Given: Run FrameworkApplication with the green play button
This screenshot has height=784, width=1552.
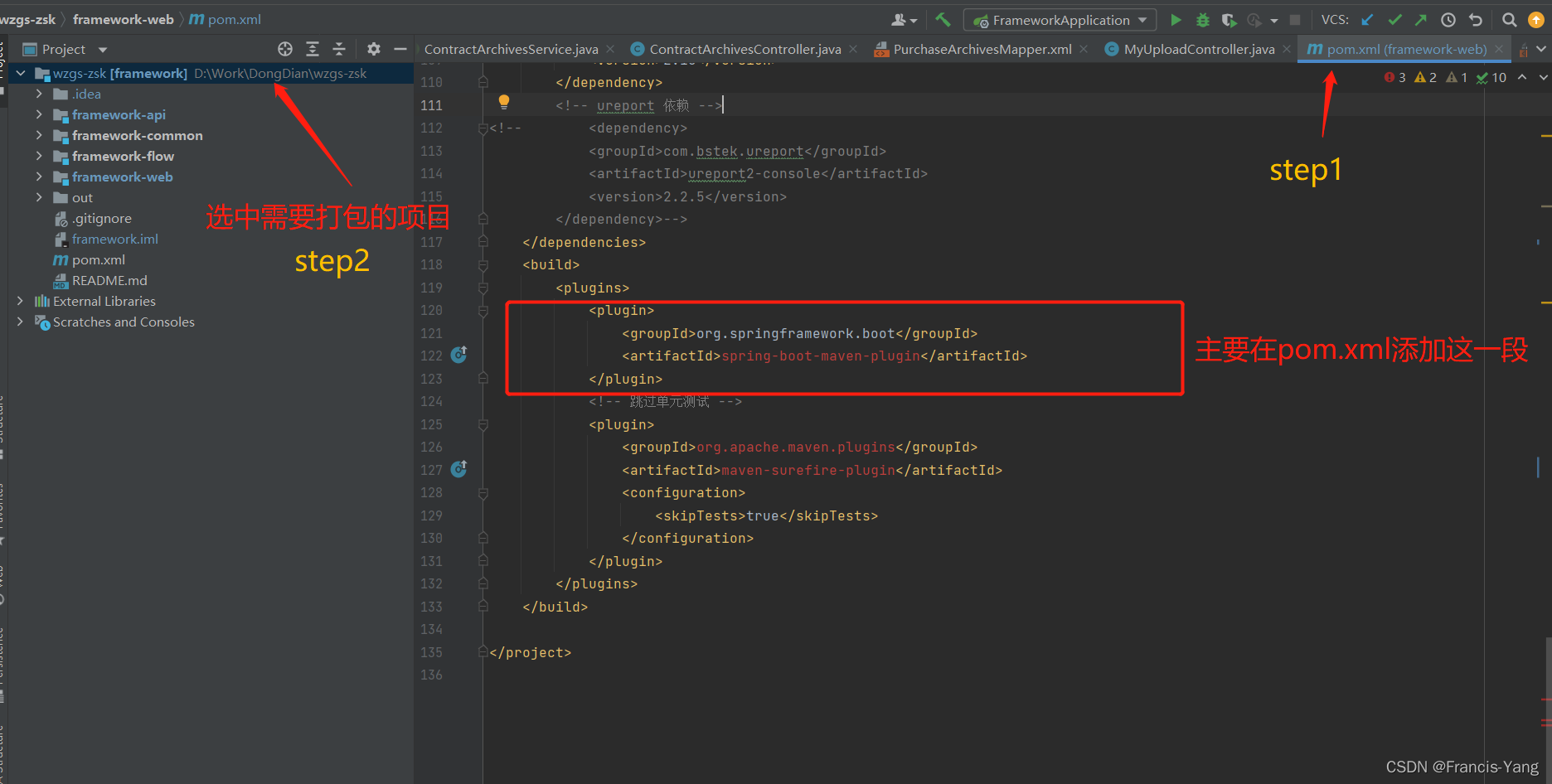Looking at the screenshot, I should click(1176, 20).
